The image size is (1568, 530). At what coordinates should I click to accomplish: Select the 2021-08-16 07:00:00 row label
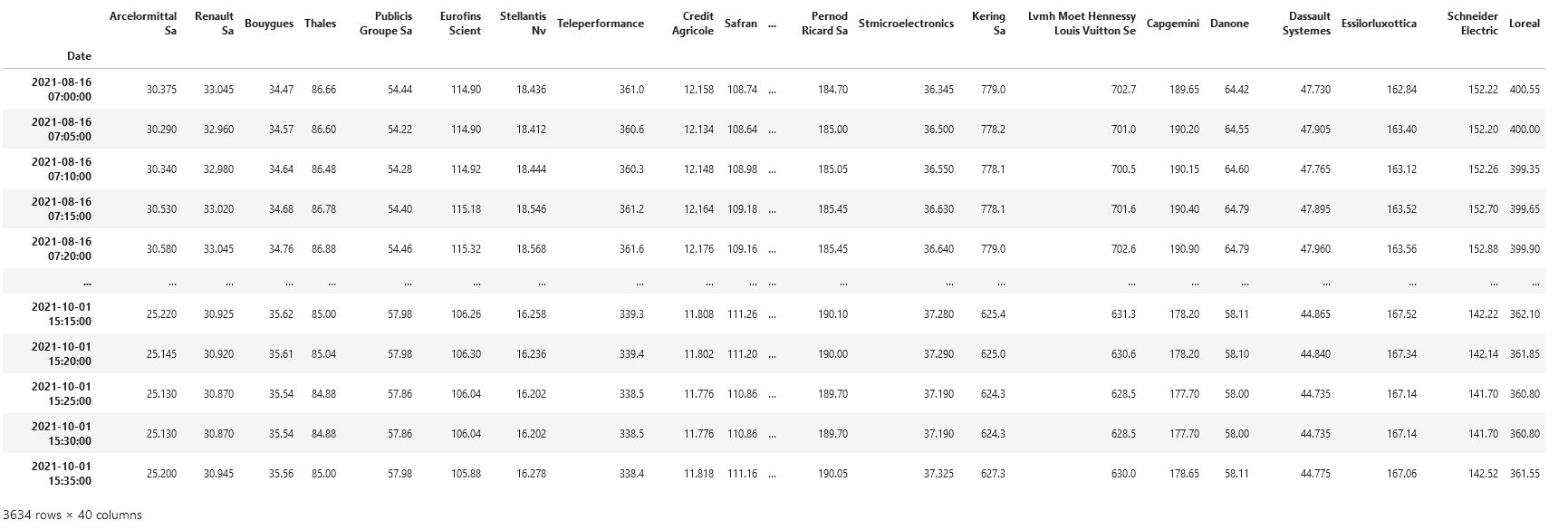pos(62,89)
